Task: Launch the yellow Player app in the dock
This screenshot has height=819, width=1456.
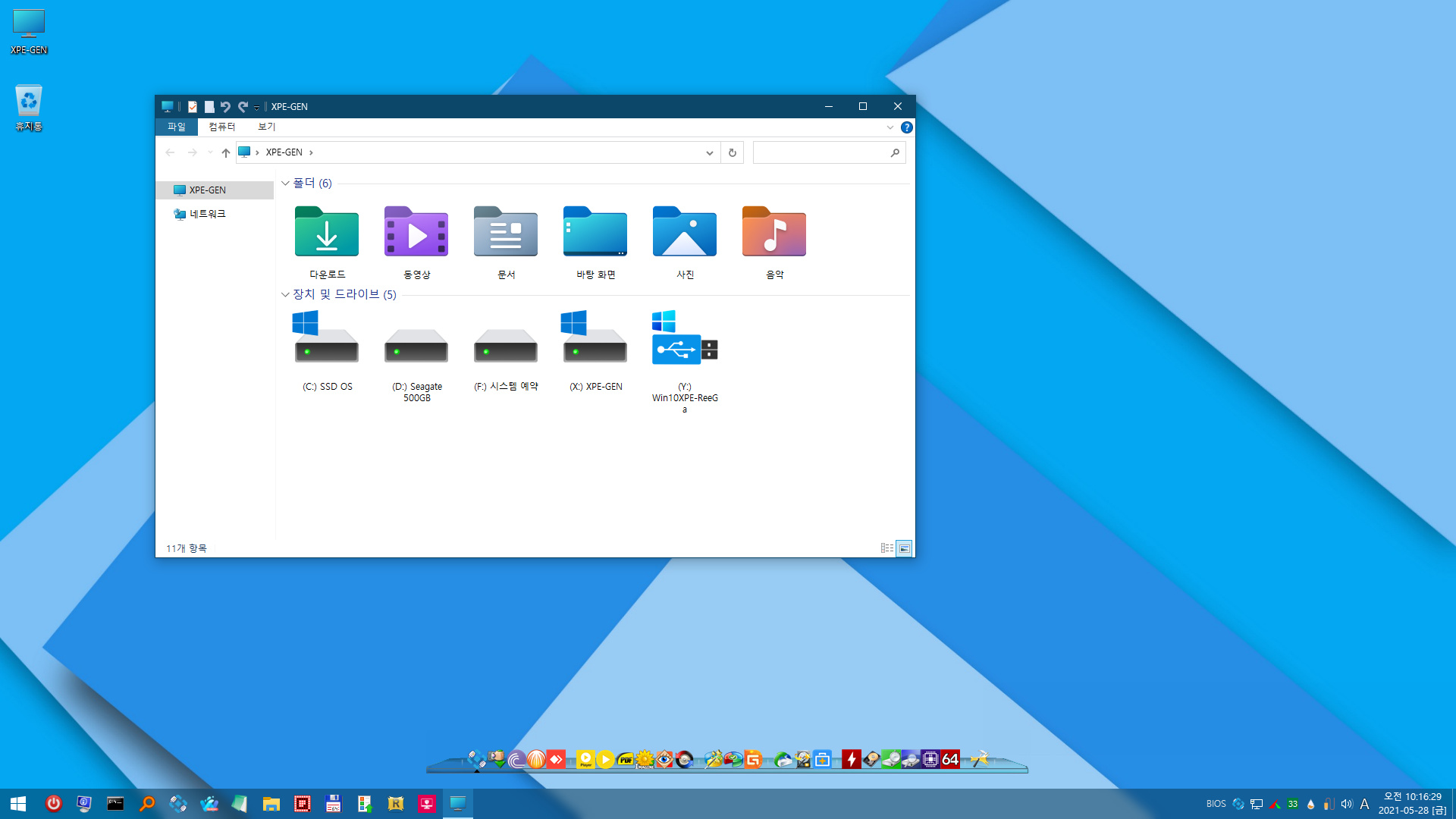Action: point(585,759)
